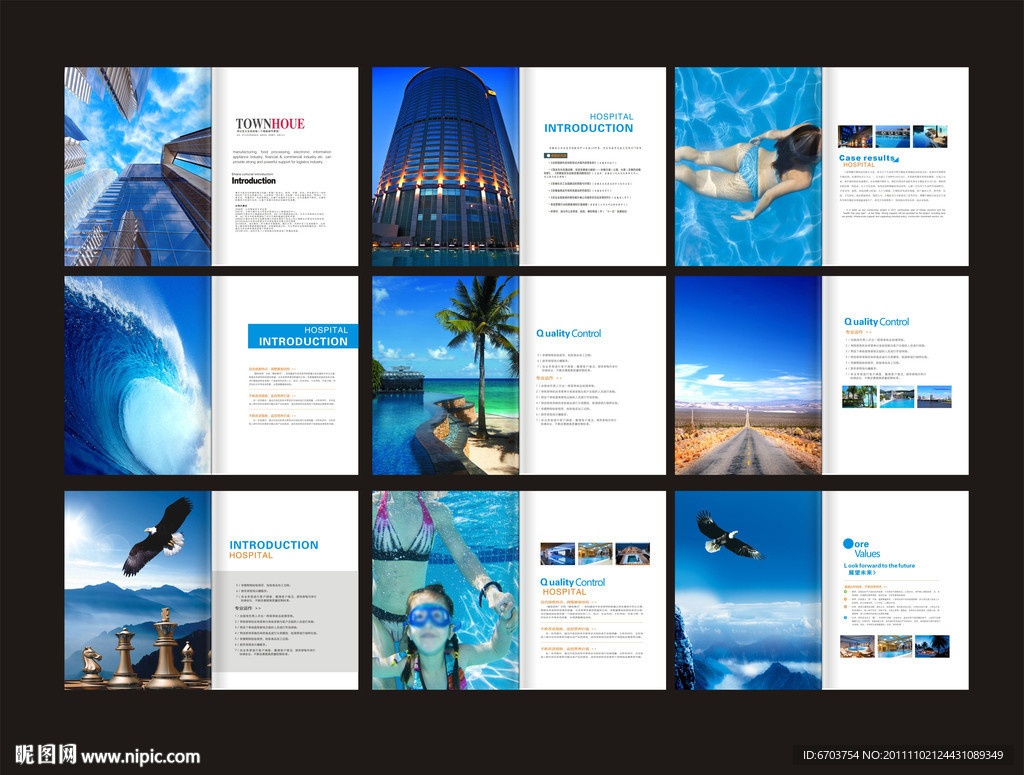The width and height of the screenshot is (1024, 775).
Task: Click the gray text box beside chess pieces
Action: [284, 628]
